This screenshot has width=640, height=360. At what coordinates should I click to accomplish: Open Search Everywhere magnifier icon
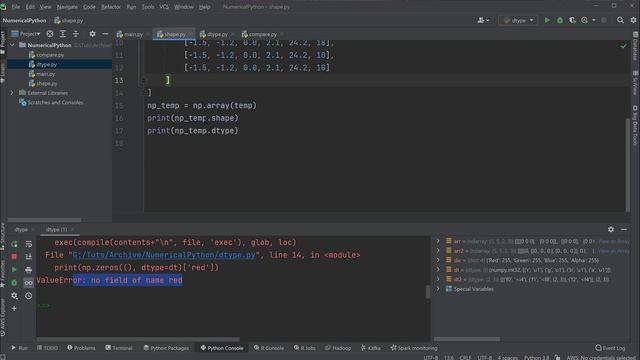tap(620, 20)
